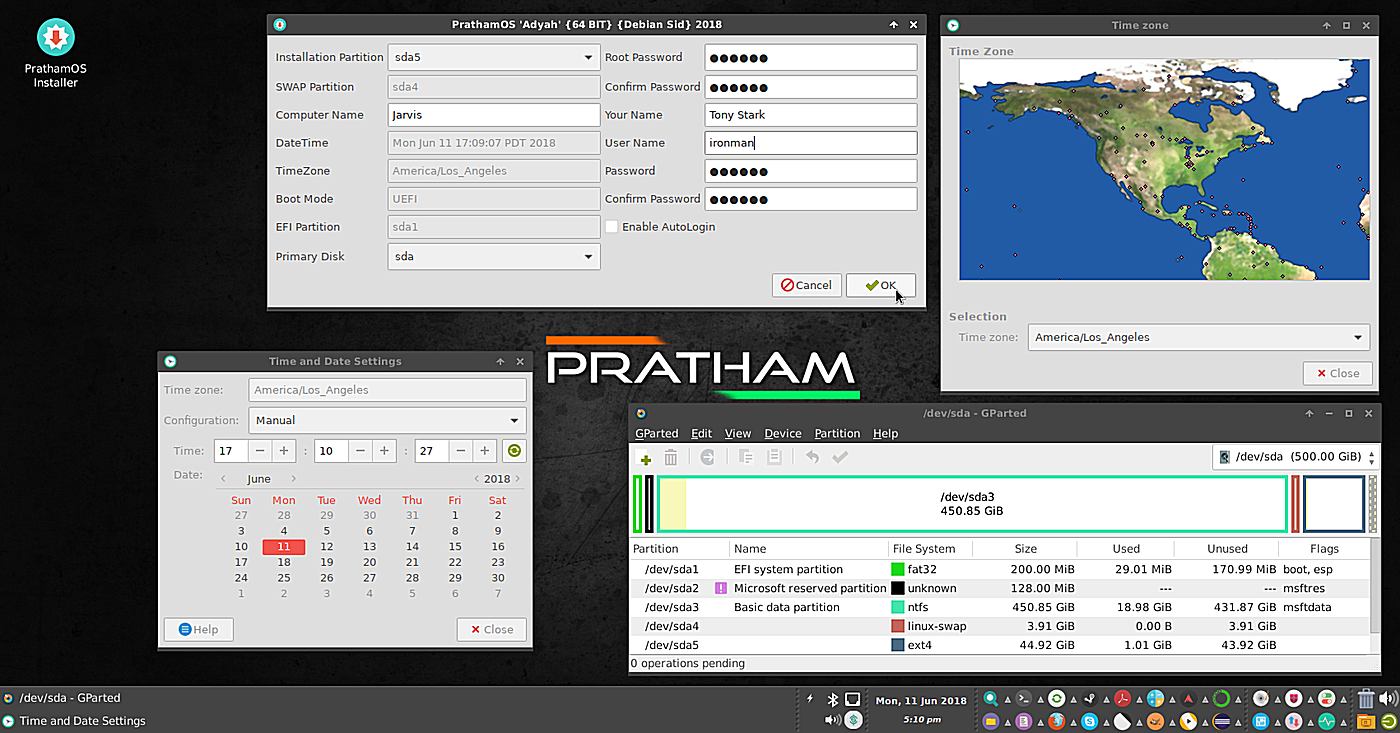Image resolution: width=1400 pixels, height=733 pixels.
Task: Expand the Installation Partition dropdown
Action: [494, 58]
